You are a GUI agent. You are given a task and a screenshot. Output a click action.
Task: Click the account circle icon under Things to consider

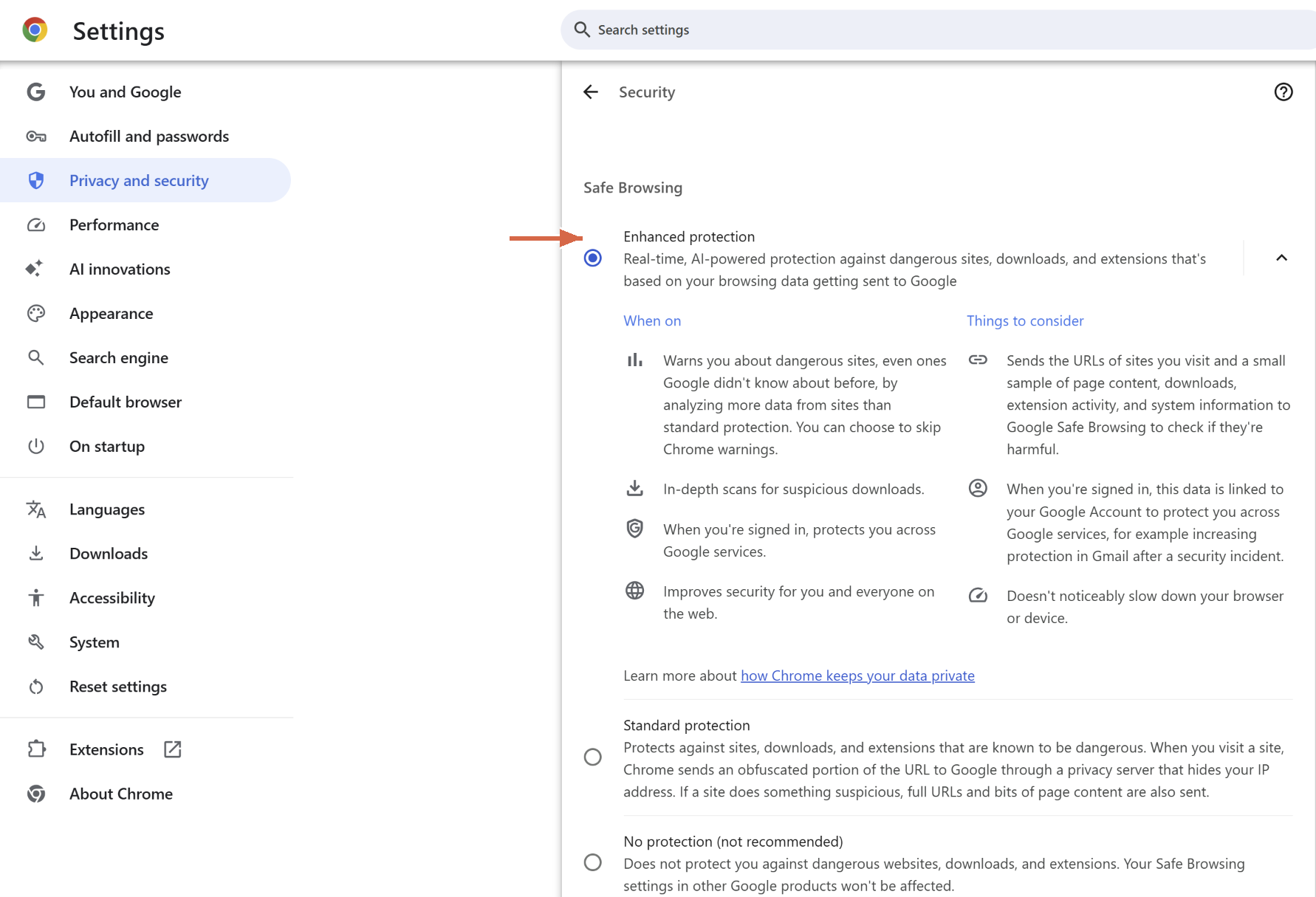[x=978, y=488]
